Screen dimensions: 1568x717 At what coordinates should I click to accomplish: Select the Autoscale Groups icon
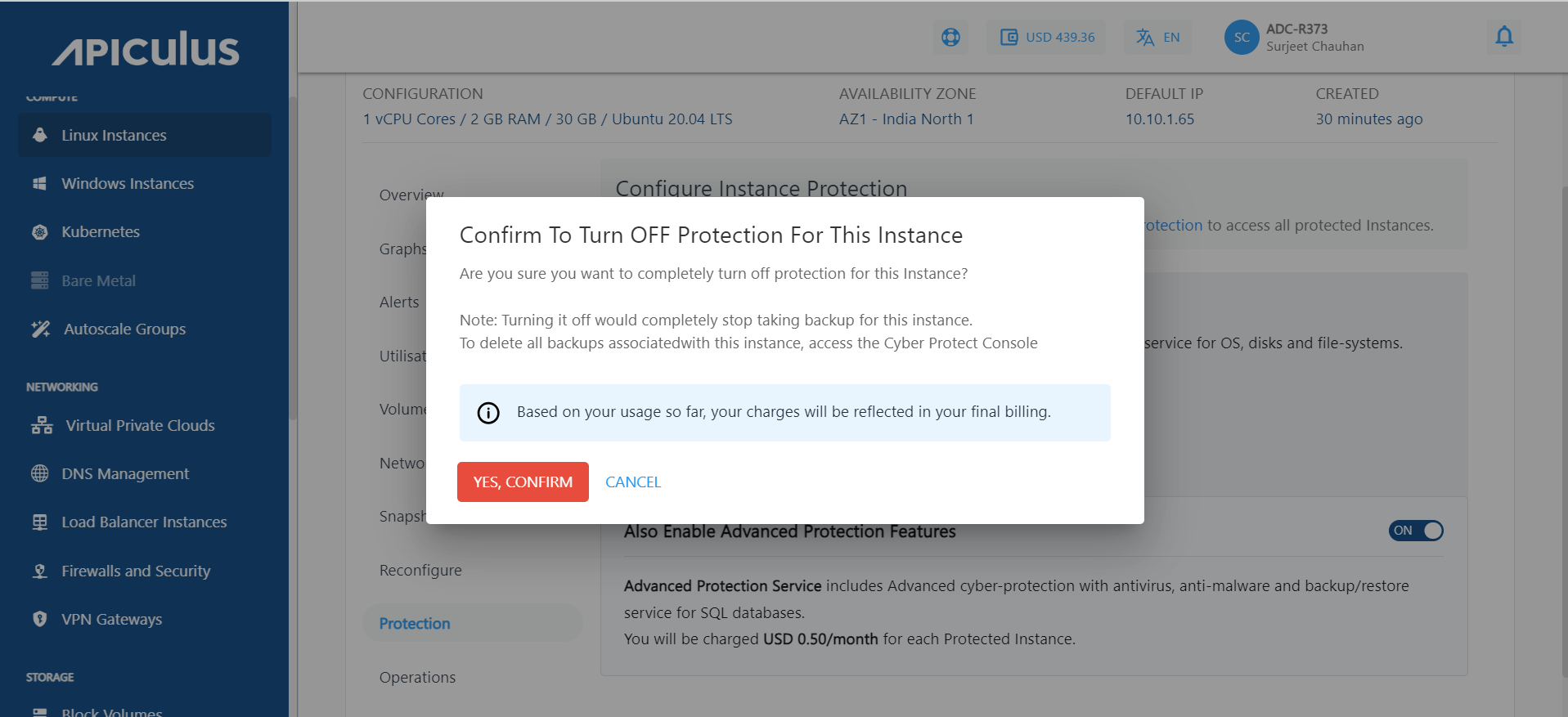click(x=40, y=329)
